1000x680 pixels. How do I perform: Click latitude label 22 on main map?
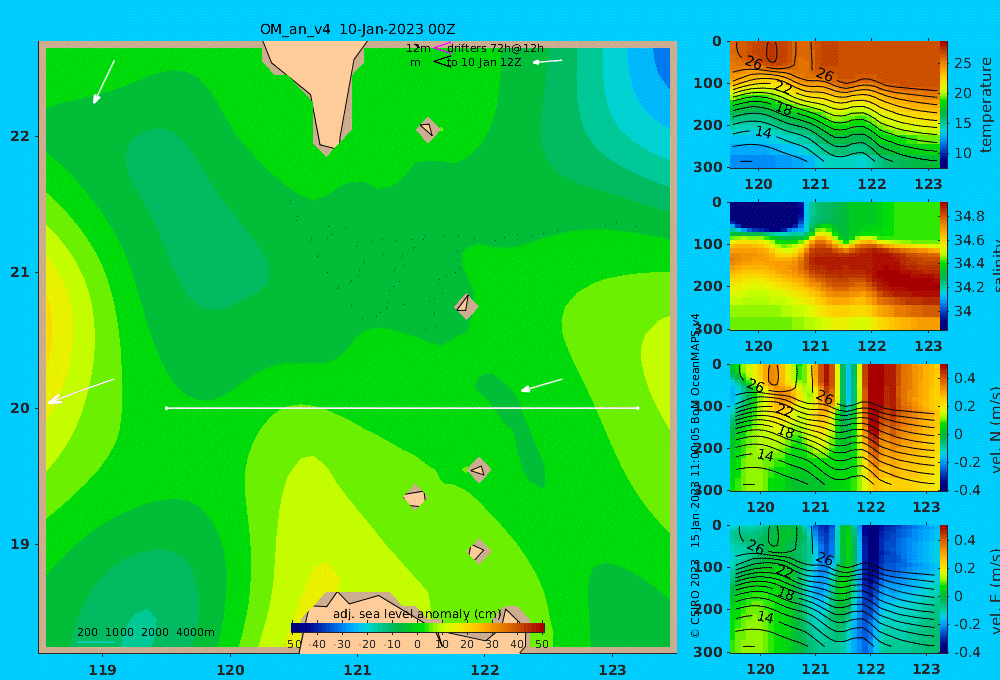pos(20,136)
